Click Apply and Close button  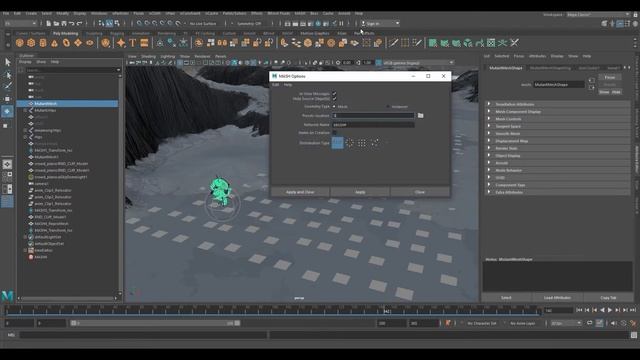click(300, 192)
